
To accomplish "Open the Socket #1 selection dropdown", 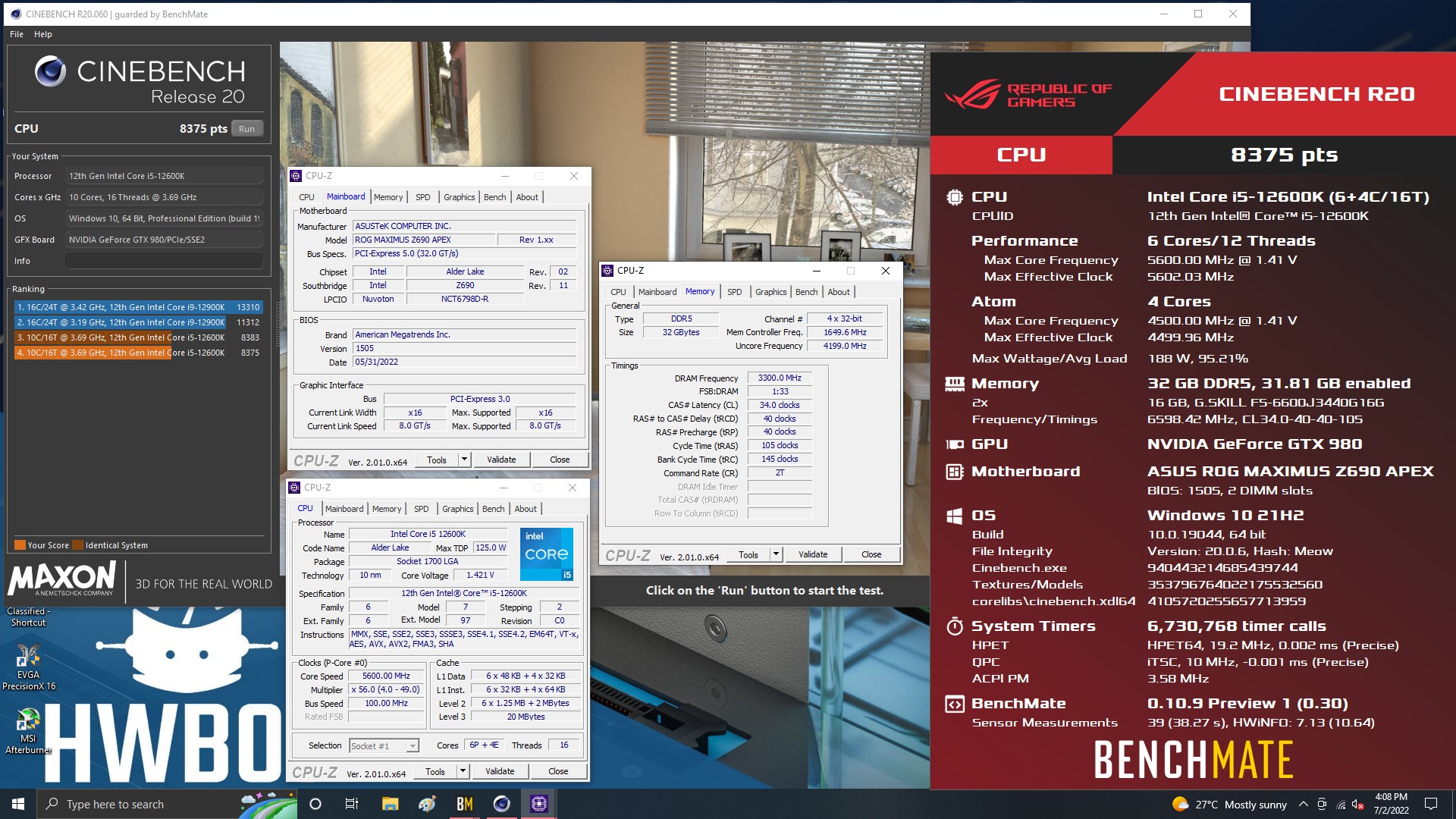I will [384, 746].
